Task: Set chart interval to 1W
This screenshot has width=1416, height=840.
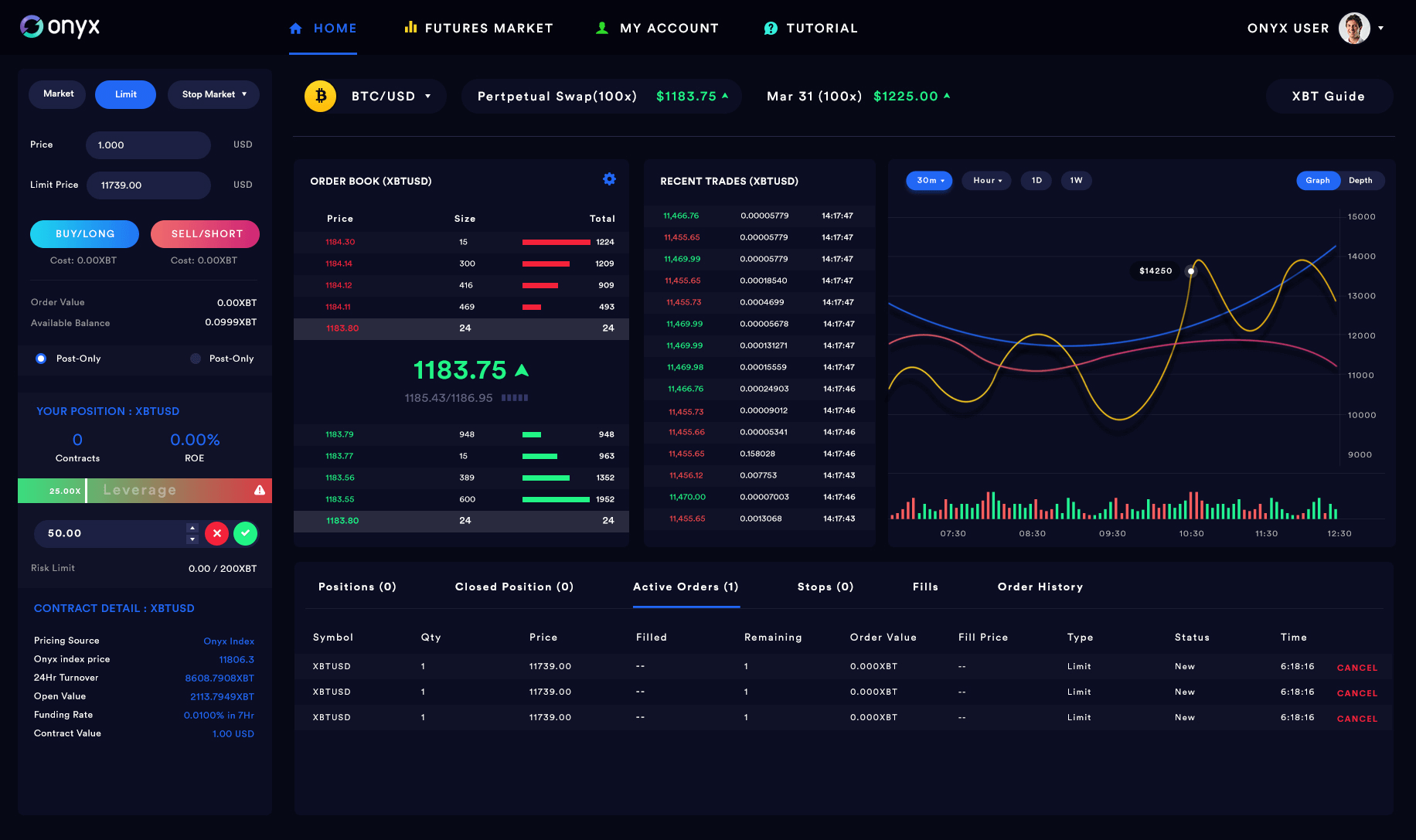Action: point(1076,180)
